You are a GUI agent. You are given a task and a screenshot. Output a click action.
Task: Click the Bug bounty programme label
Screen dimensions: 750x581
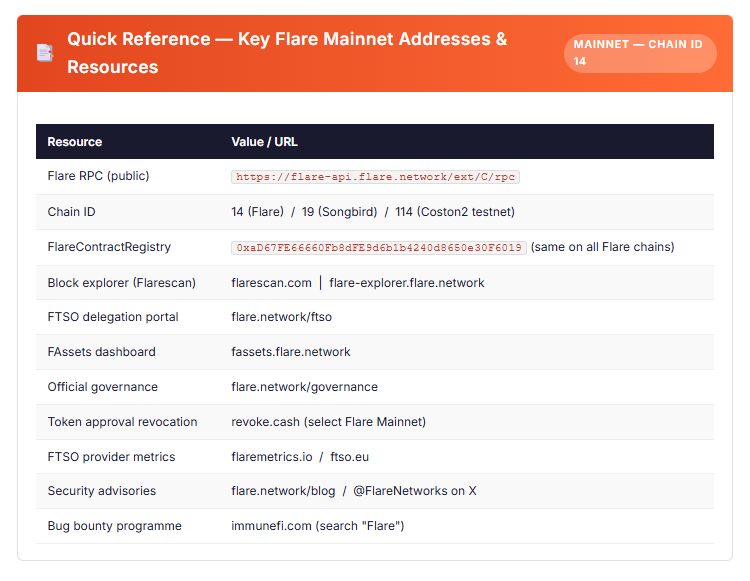[115, 526]
